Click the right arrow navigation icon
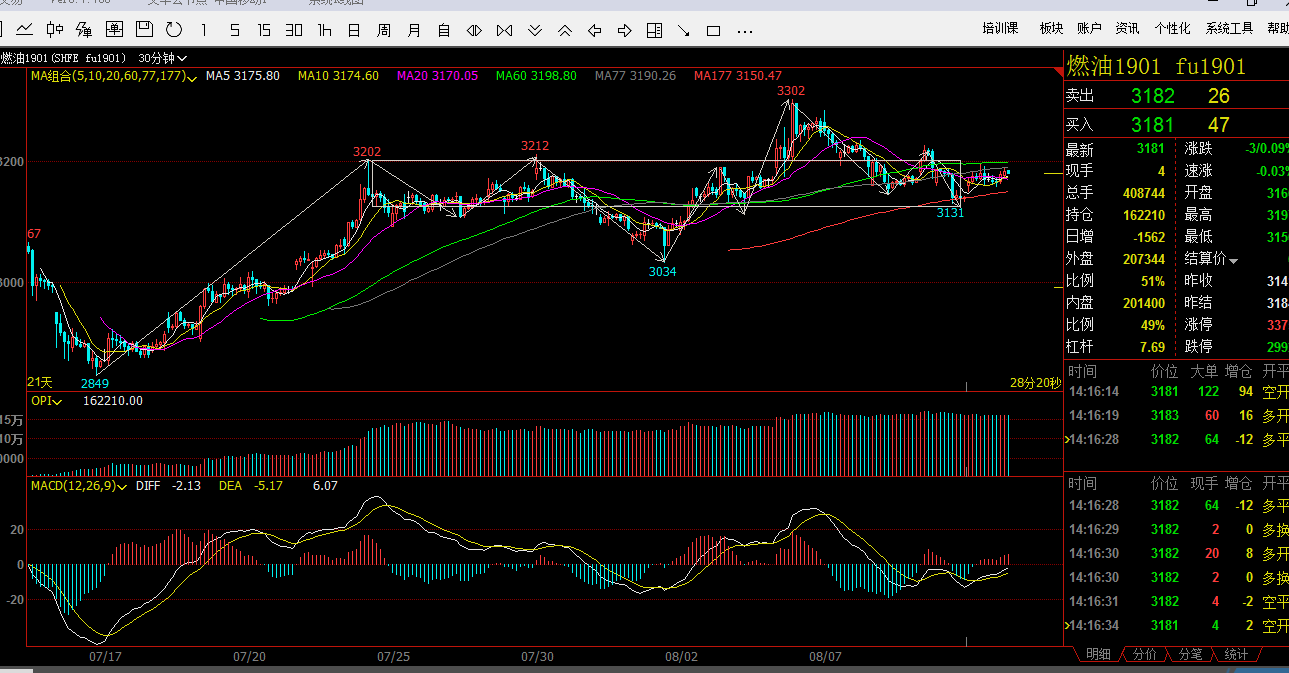Image resolution: width=1289 pixels, height=673 pixels. tap(625, 30)
